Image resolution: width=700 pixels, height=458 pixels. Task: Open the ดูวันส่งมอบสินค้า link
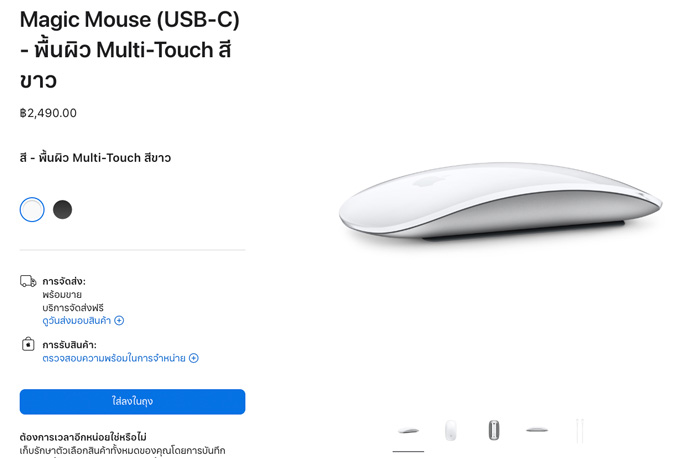click(x=76, y=321)
